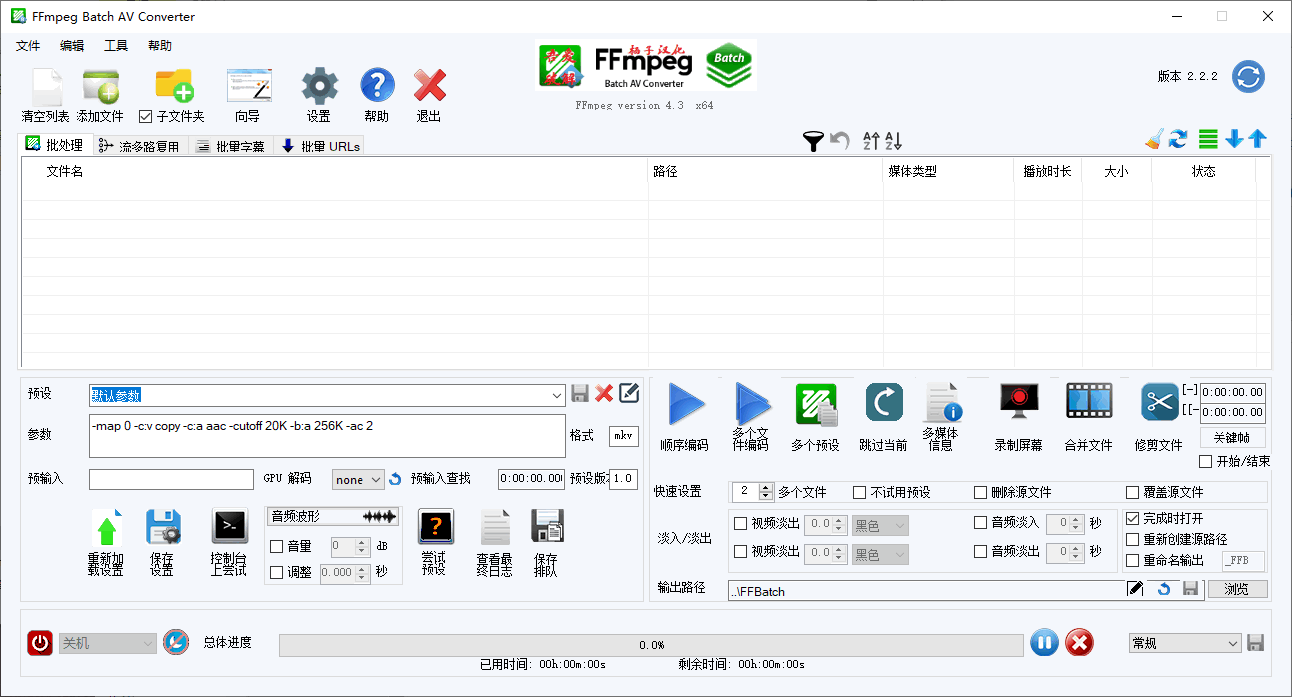Open 多媒体信息 media info icon
Viewport: 1292px width, 697px height.
[943, 402]
